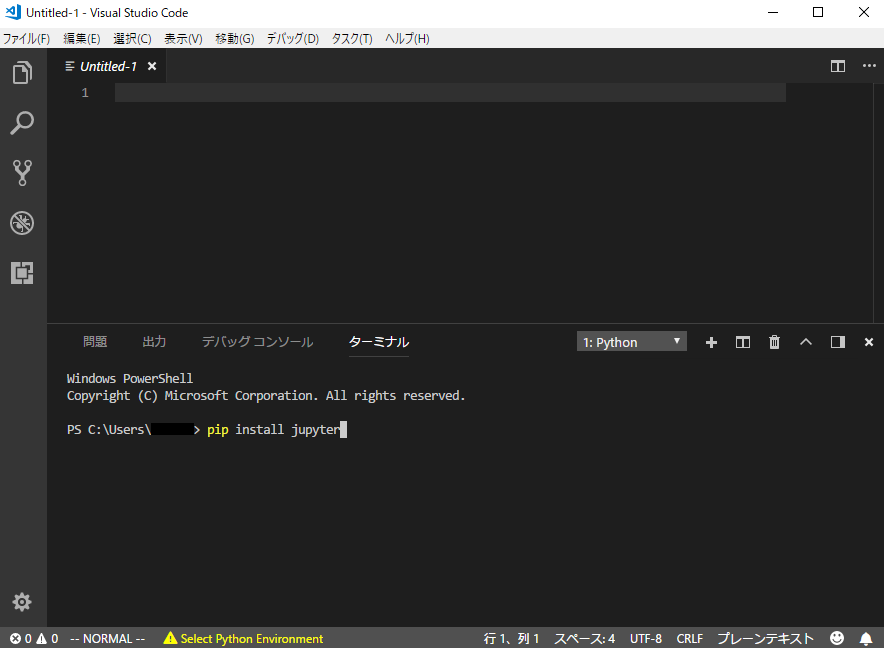This screenshot has width=884, height=648.
Task: Switch to the 問題 panel tab
Action: [95, 341]
